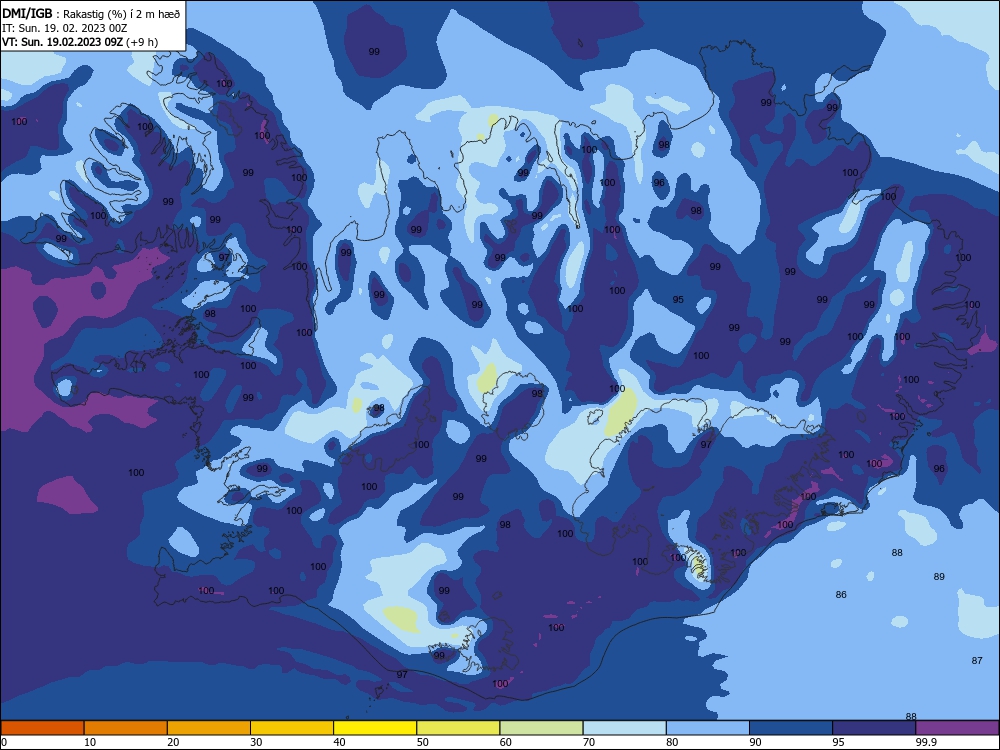
Task: Click the 90–95 medium blue legend swatch
Action: (791, 728)
